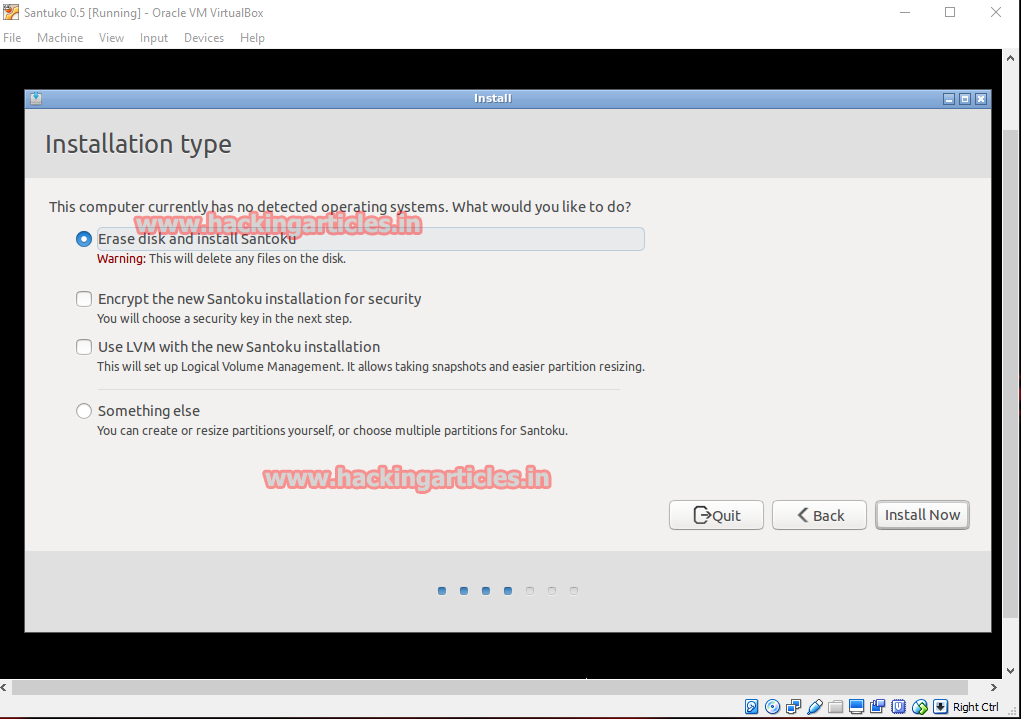Enable Use LVM with new Santoku installation
Image resolution: width=1021 pixels, height=719 pixels.
[x=83, y=347]
